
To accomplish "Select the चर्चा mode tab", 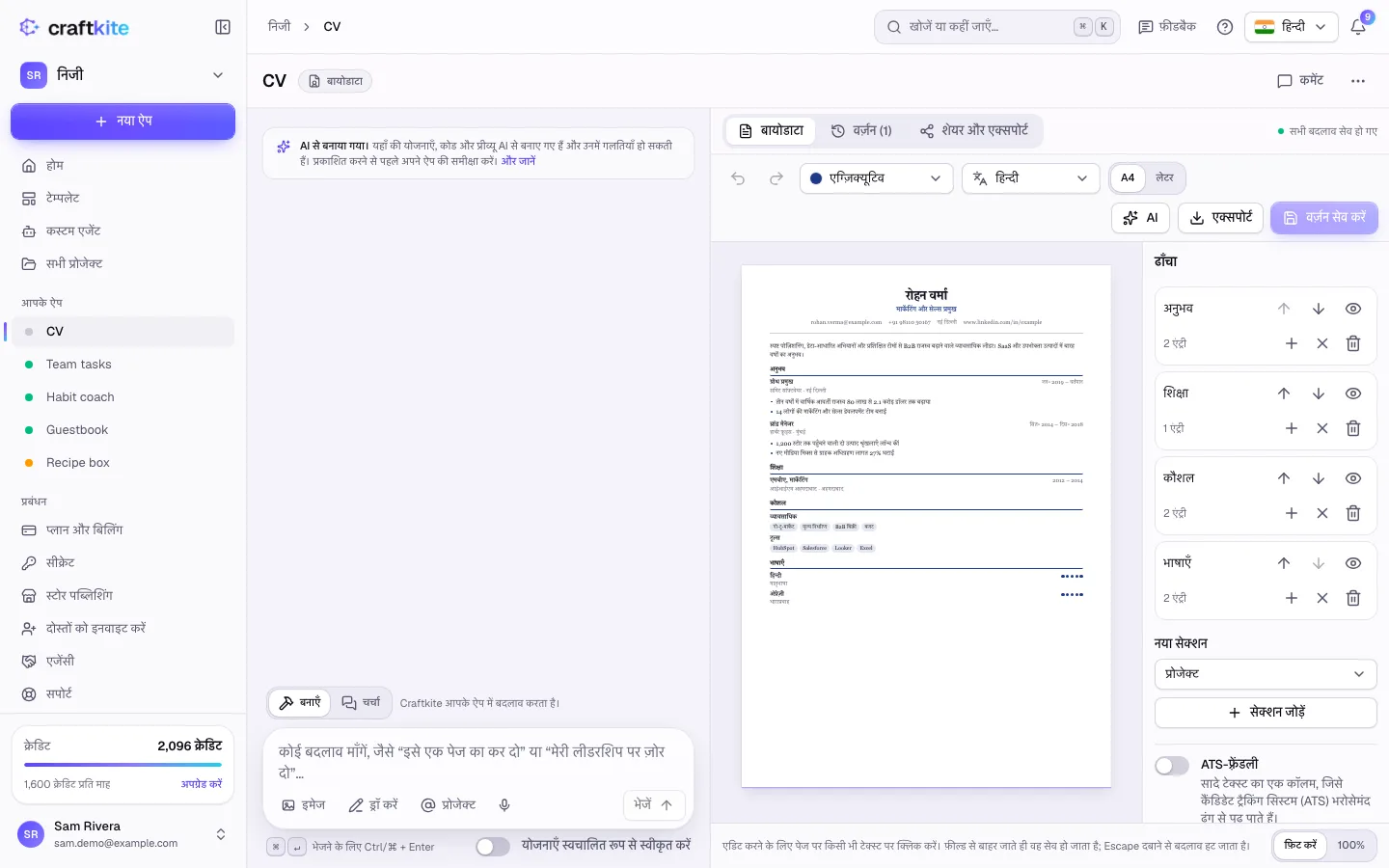I will click(362, 703).
